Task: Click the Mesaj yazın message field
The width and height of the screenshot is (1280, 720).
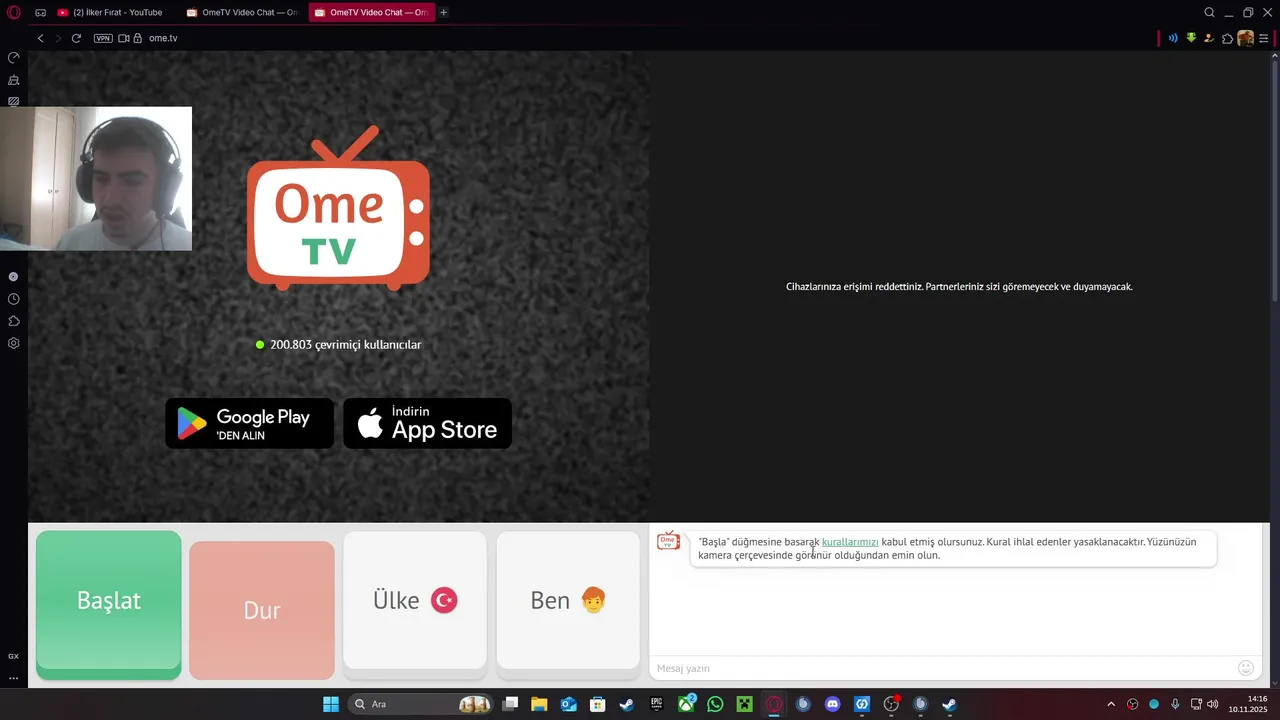Action: point(940,668)
